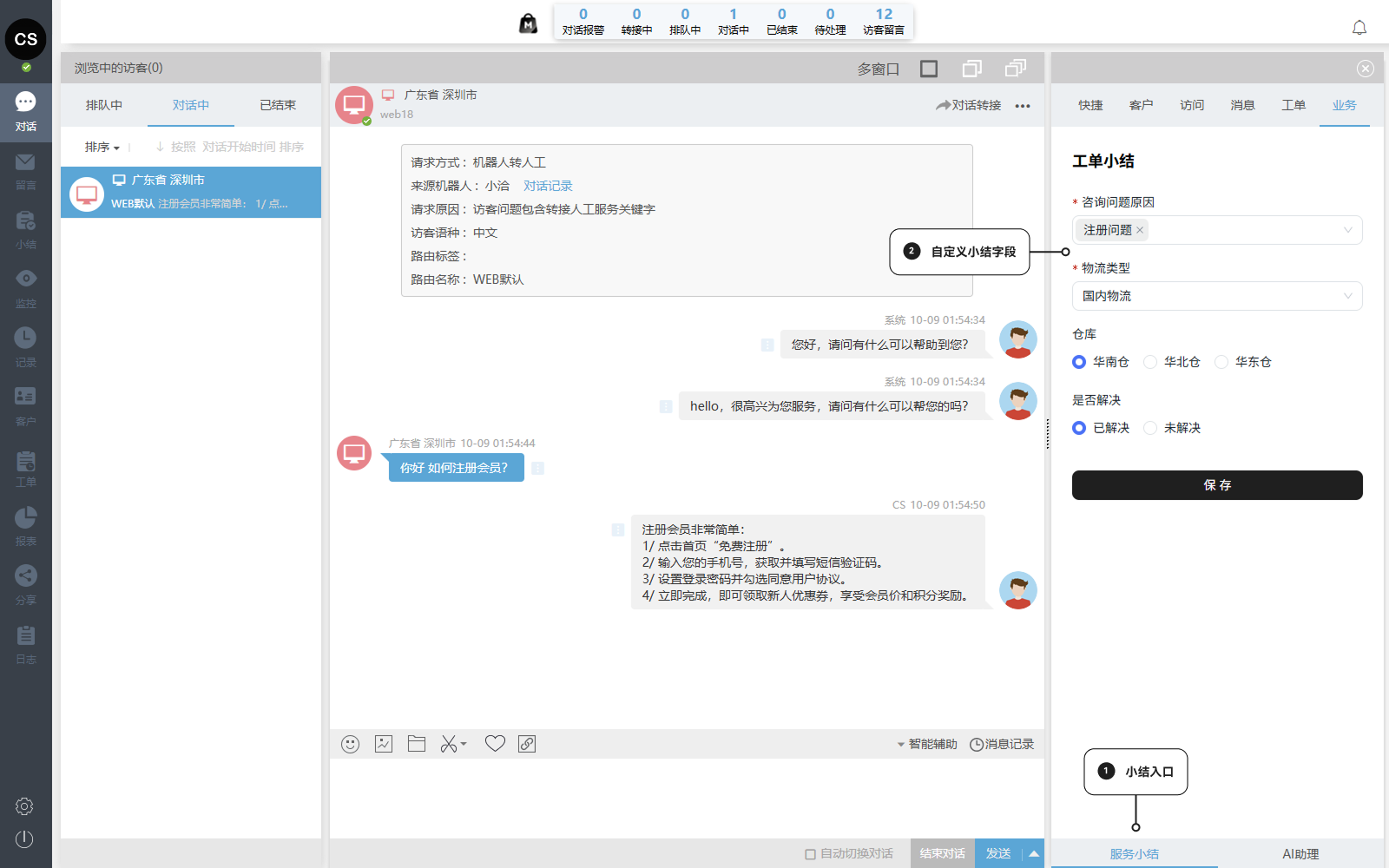Expand the send options arrow beside 发送
Viewport: 1389px width, 868px height.
(x=1034, y=854)
